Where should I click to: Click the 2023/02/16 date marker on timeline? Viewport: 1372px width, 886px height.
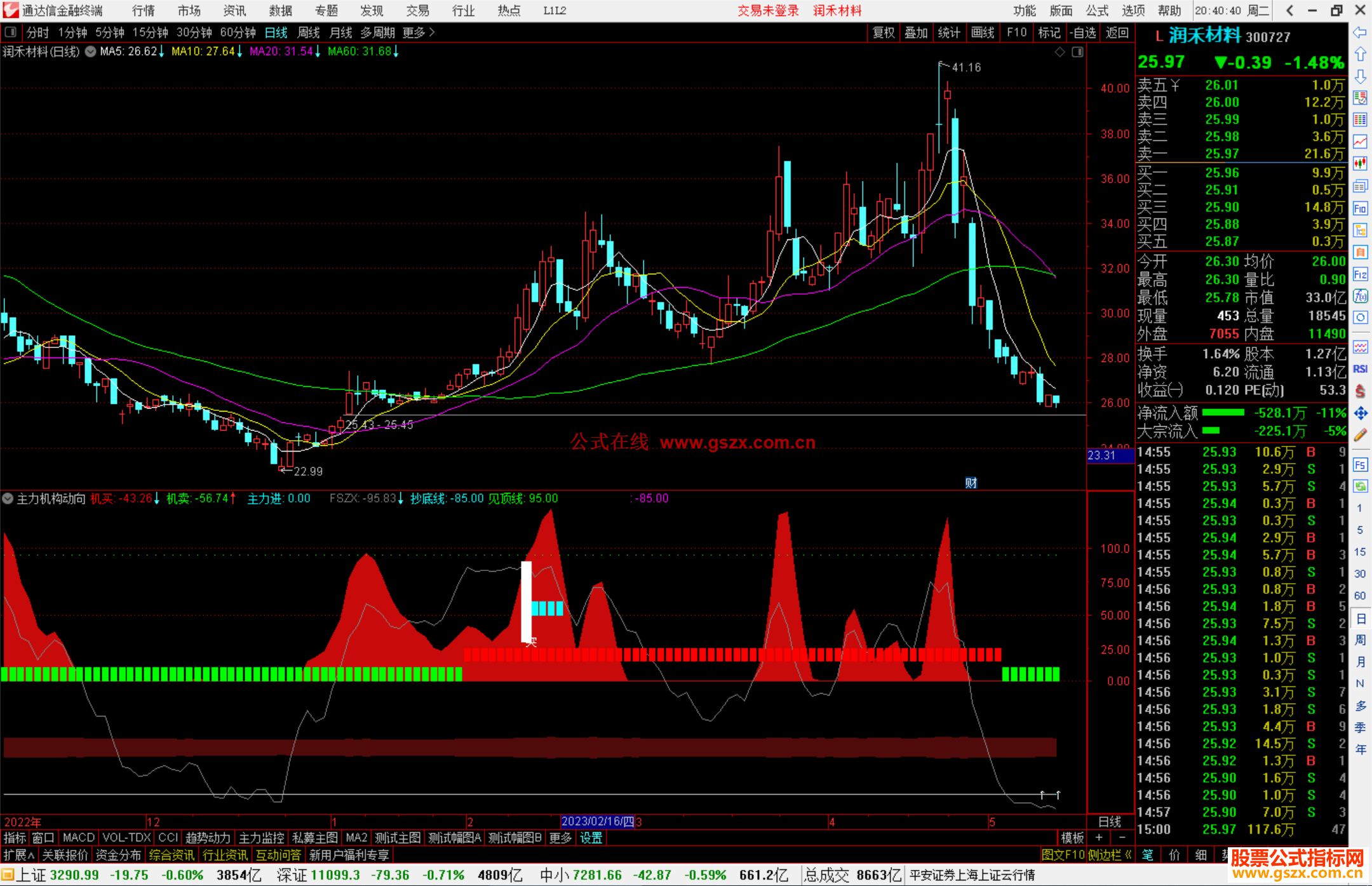[597, 821]
